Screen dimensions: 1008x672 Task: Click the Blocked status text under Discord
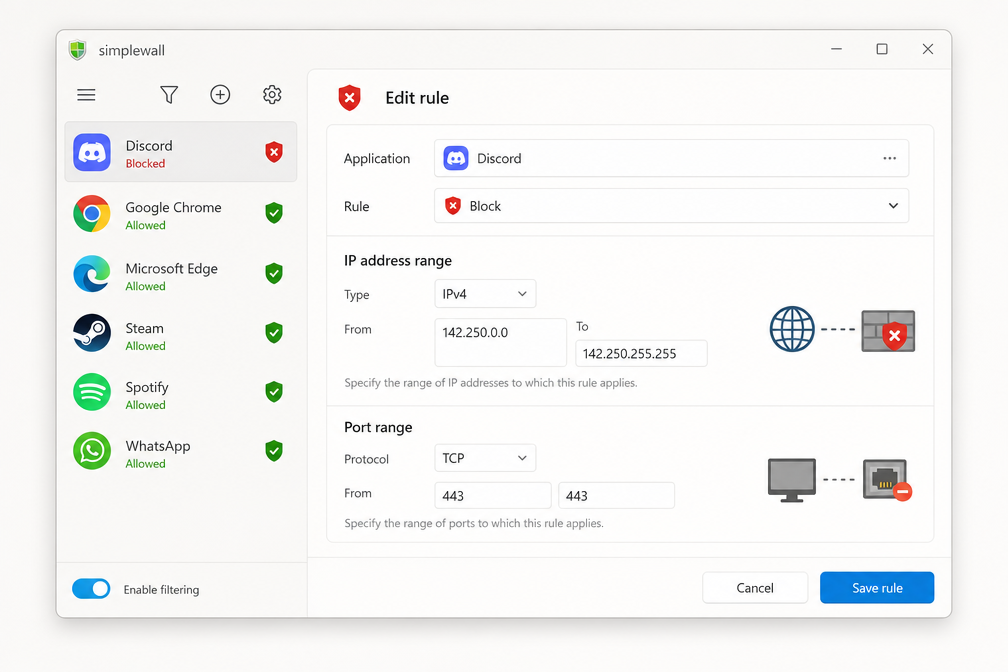145,163
